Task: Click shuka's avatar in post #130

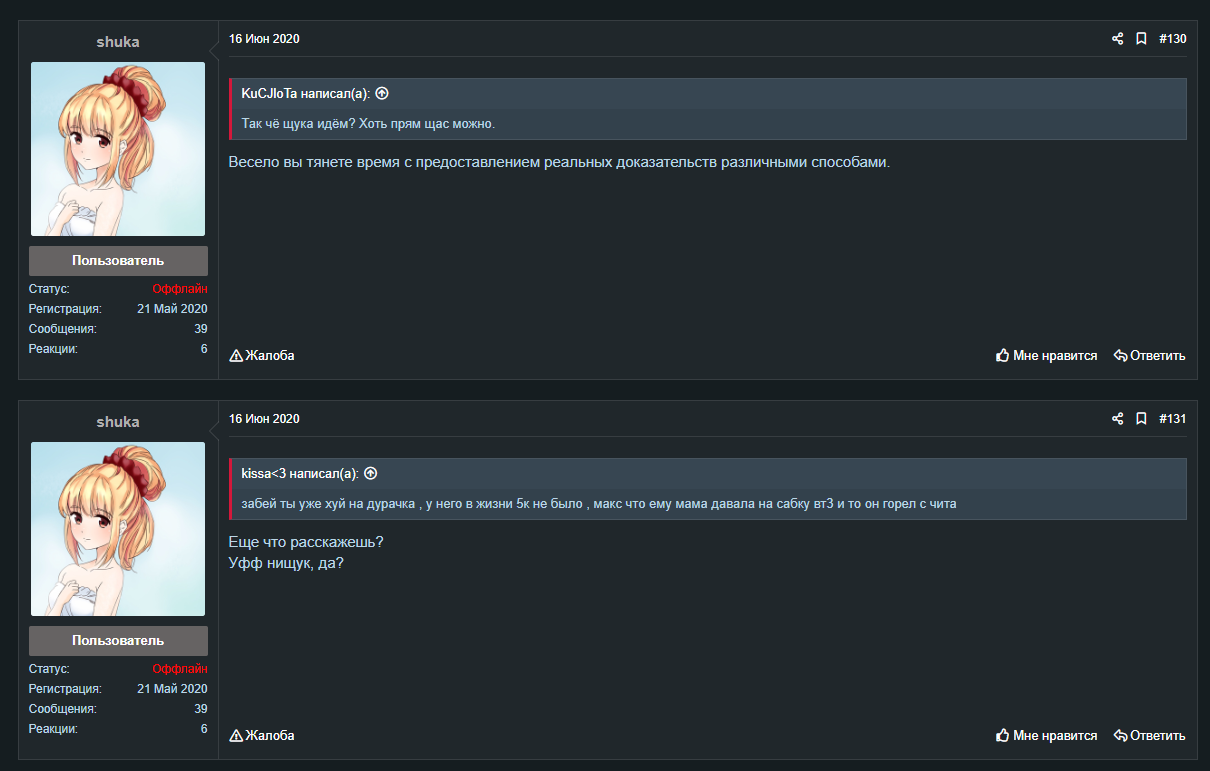Action: coord(118,149)
